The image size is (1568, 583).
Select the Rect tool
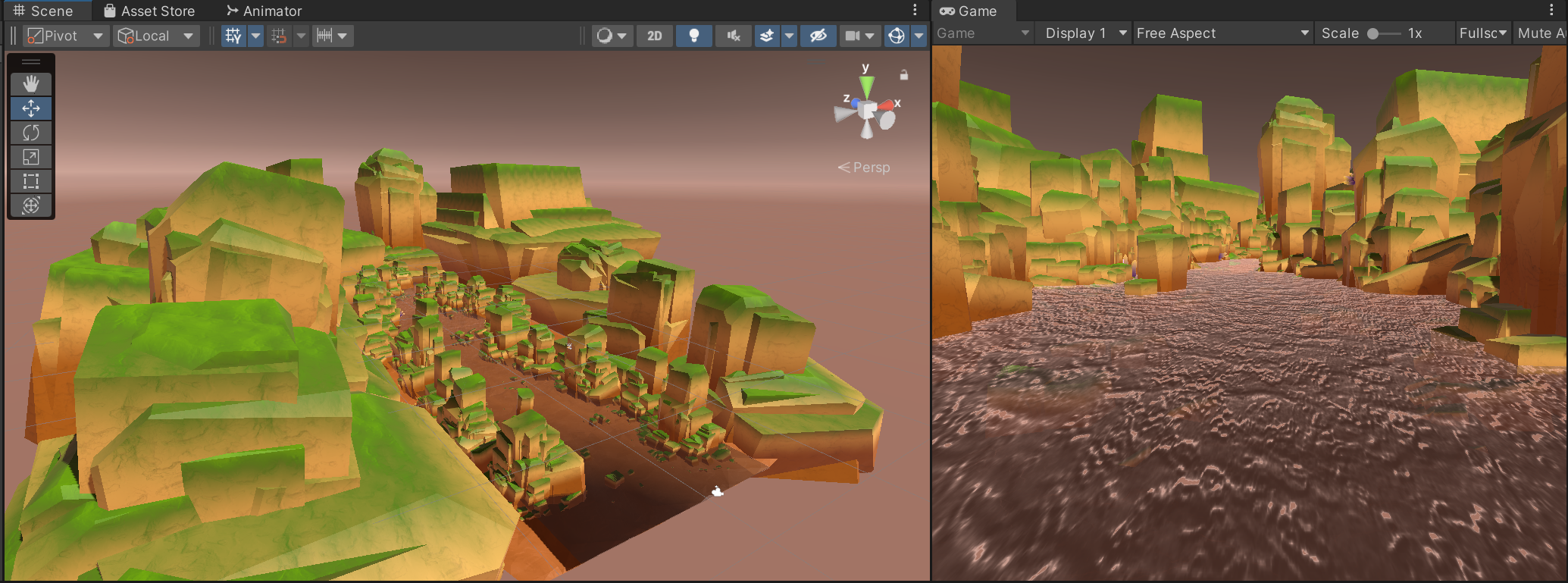(x=31, y=181)
